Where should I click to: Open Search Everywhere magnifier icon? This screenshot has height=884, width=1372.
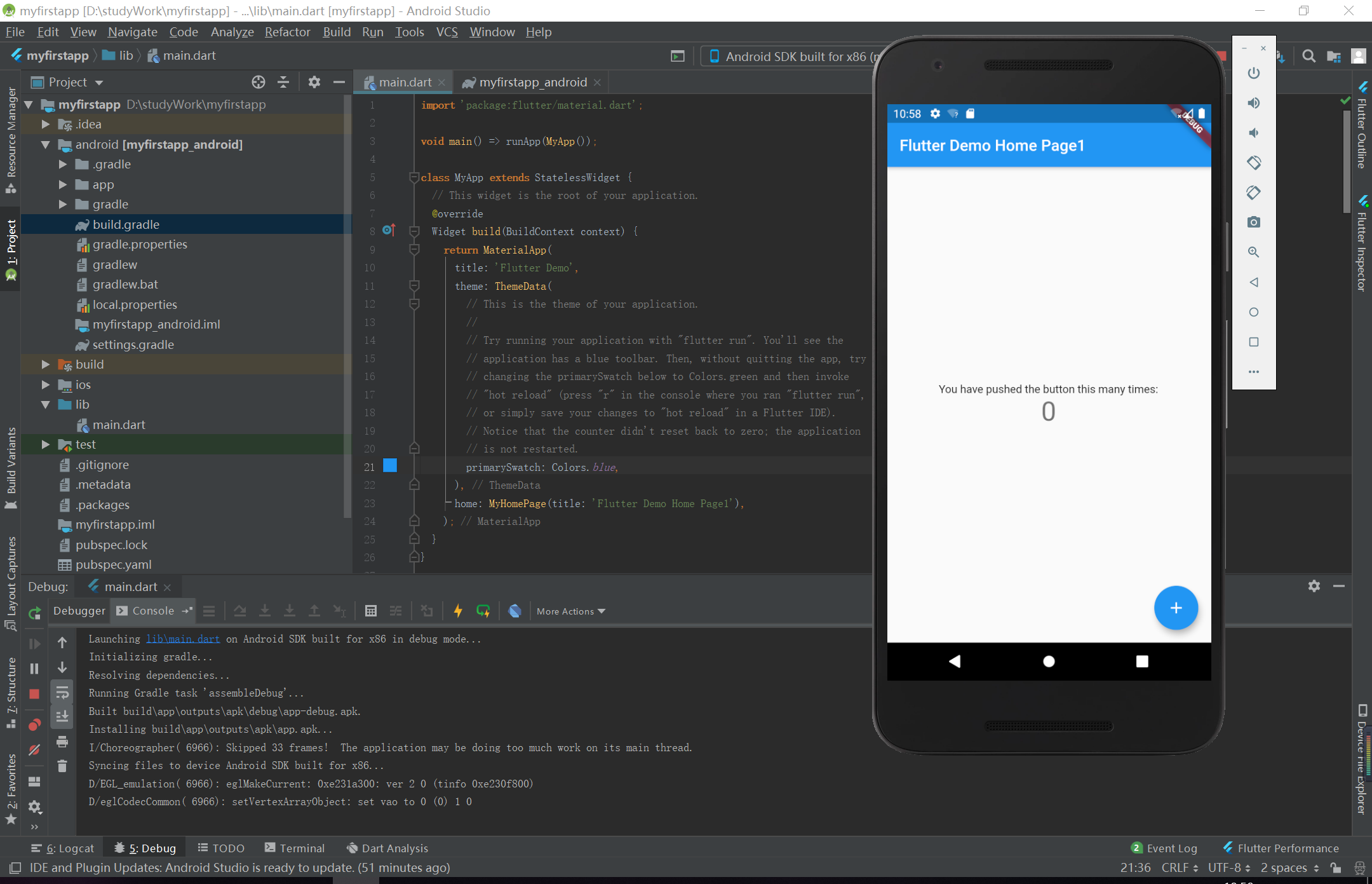tap(1308, 56)
